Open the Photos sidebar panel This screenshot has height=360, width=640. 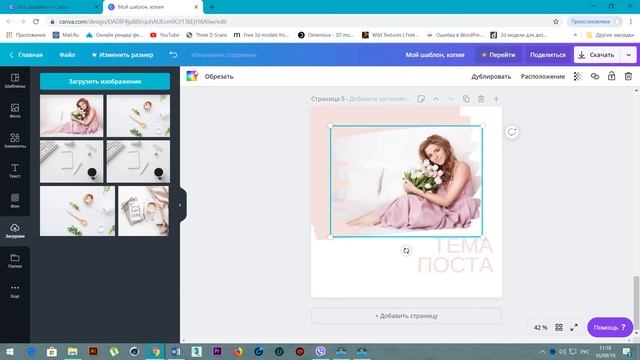[15, 110]
